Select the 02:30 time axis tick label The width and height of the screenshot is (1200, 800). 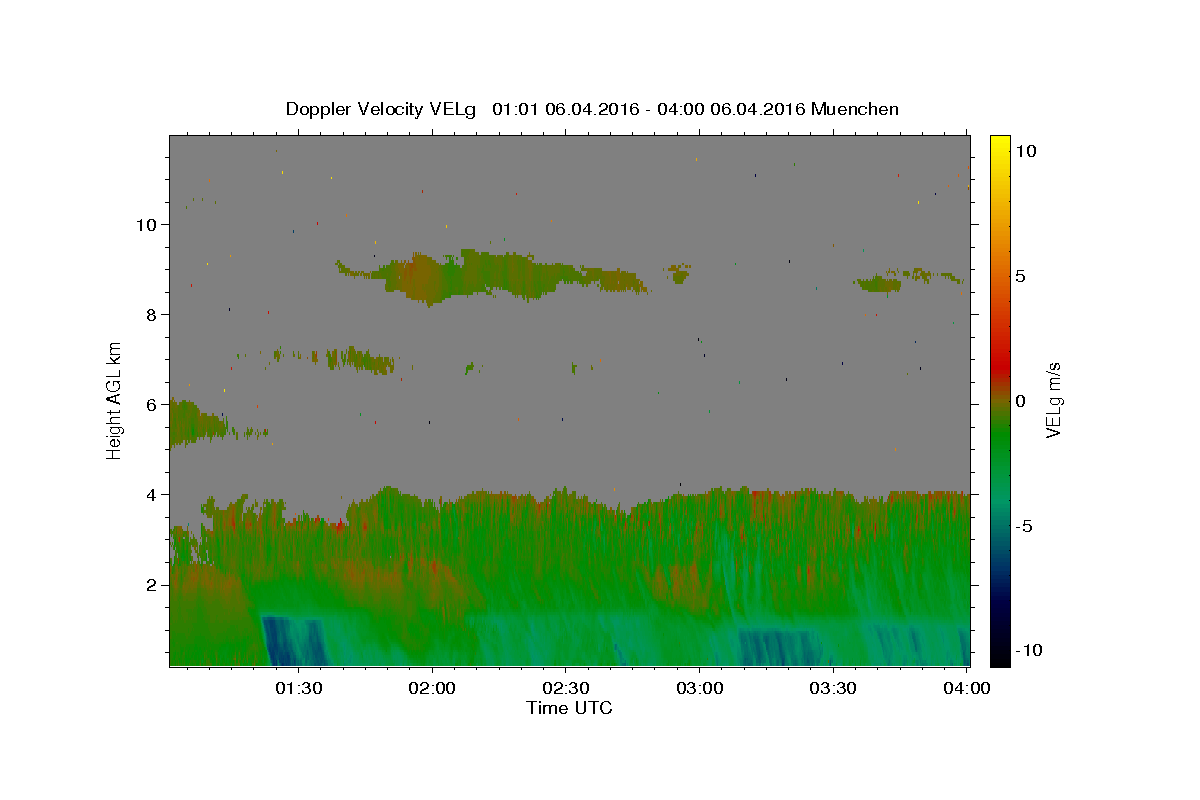point(565,688)
